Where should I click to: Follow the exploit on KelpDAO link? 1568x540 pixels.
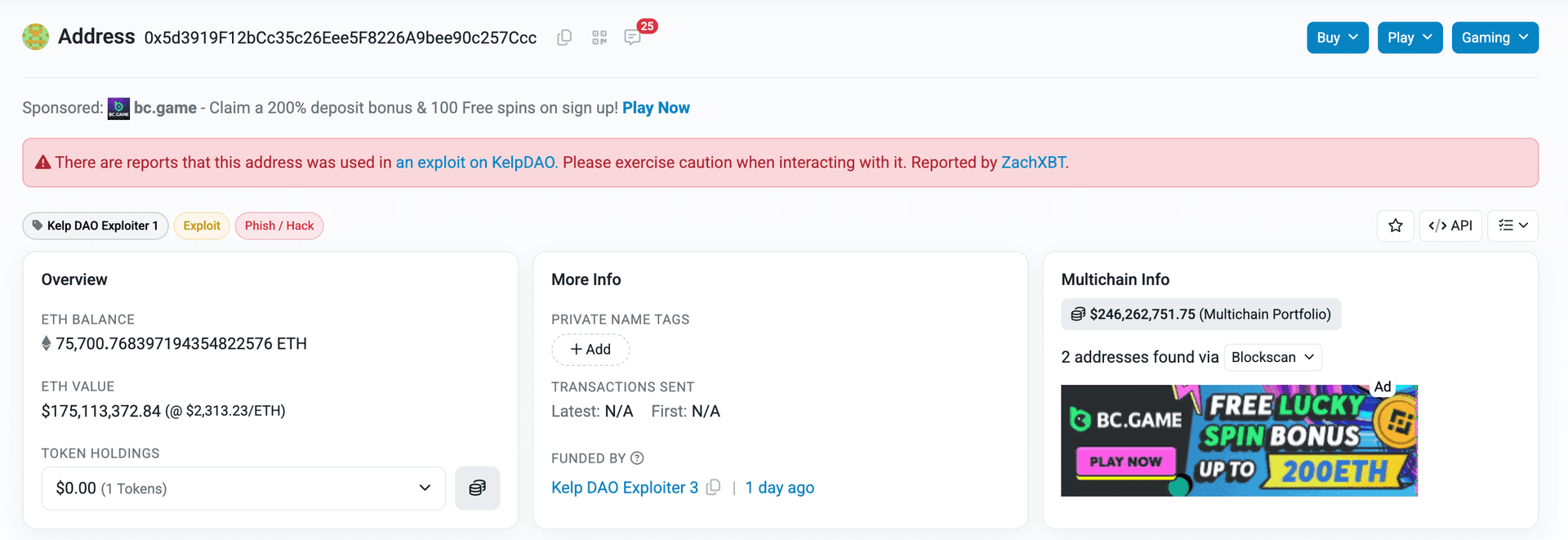click(x=475, y=163)
